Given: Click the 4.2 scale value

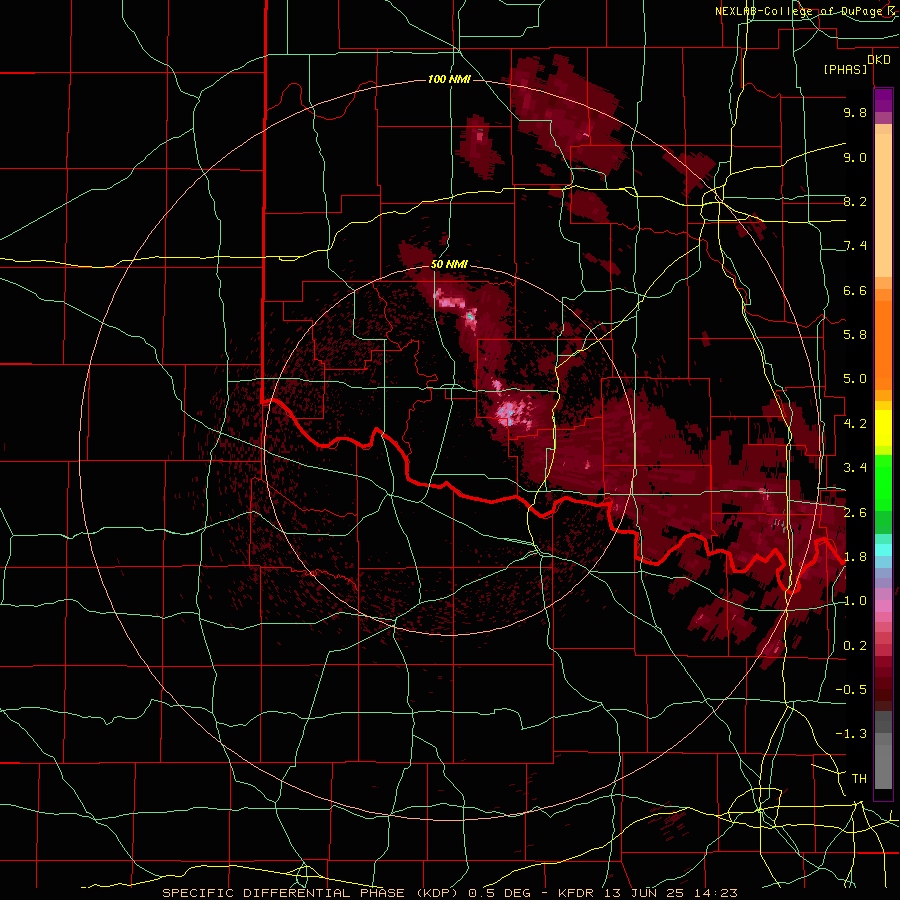Looking at the screenshot, I should pos(855,424).
